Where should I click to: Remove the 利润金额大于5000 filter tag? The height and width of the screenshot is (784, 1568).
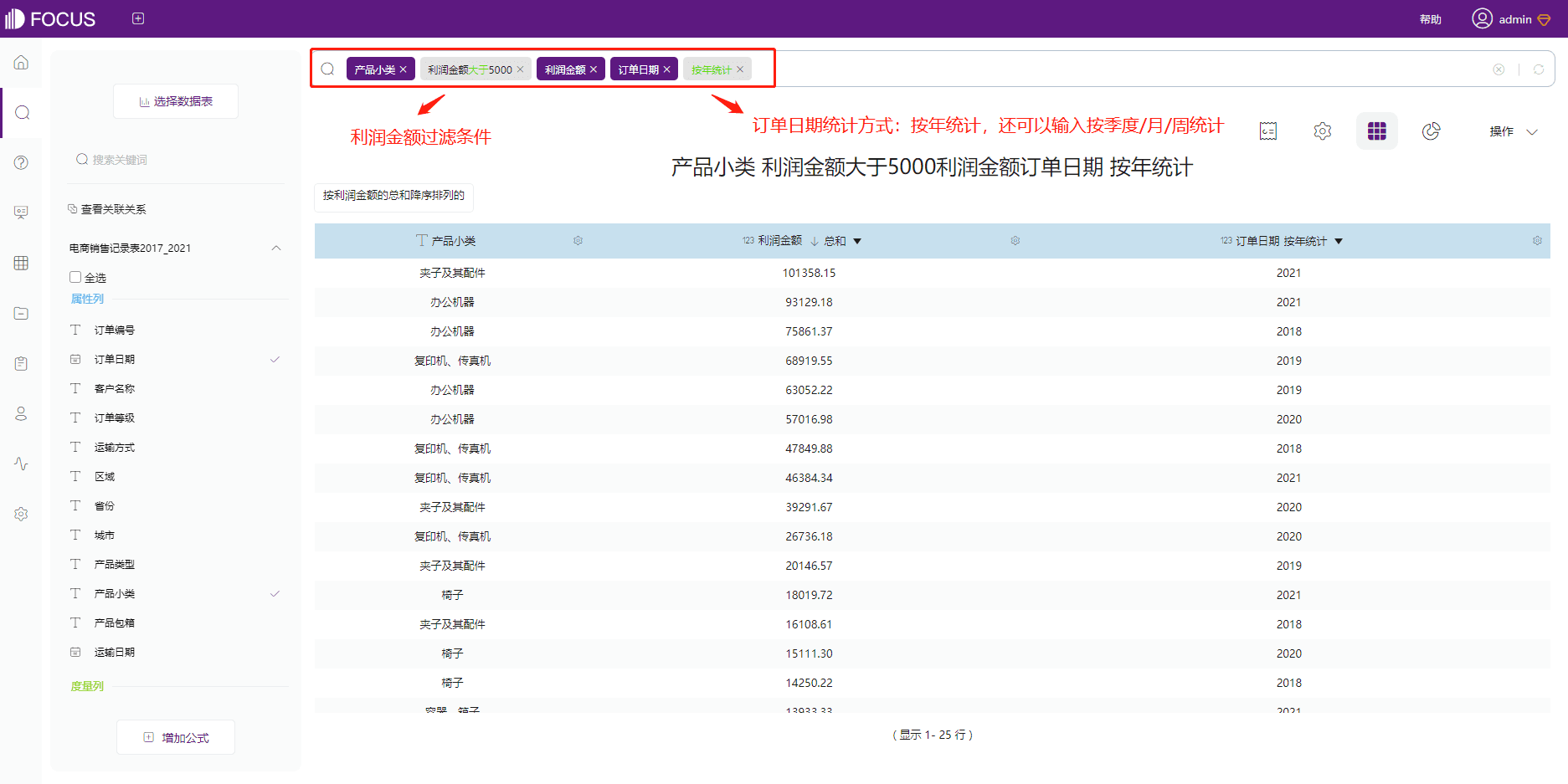point(520,69)
